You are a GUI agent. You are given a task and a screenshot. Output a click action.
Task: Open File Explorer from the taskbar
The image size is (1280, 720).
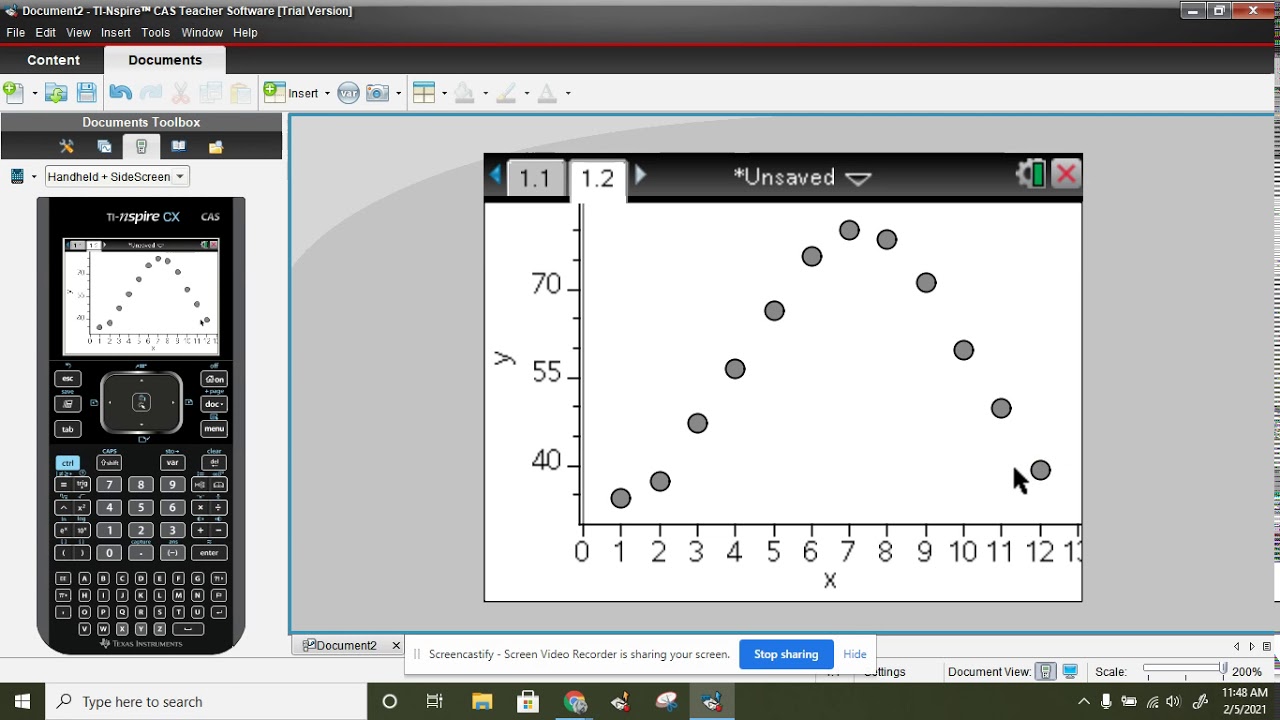pyautogui.click(x=482, y=702)
